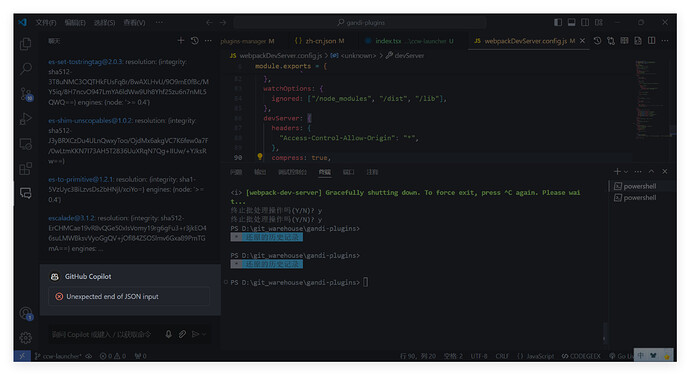Open the 文件(F) menu

coord(46,22)
